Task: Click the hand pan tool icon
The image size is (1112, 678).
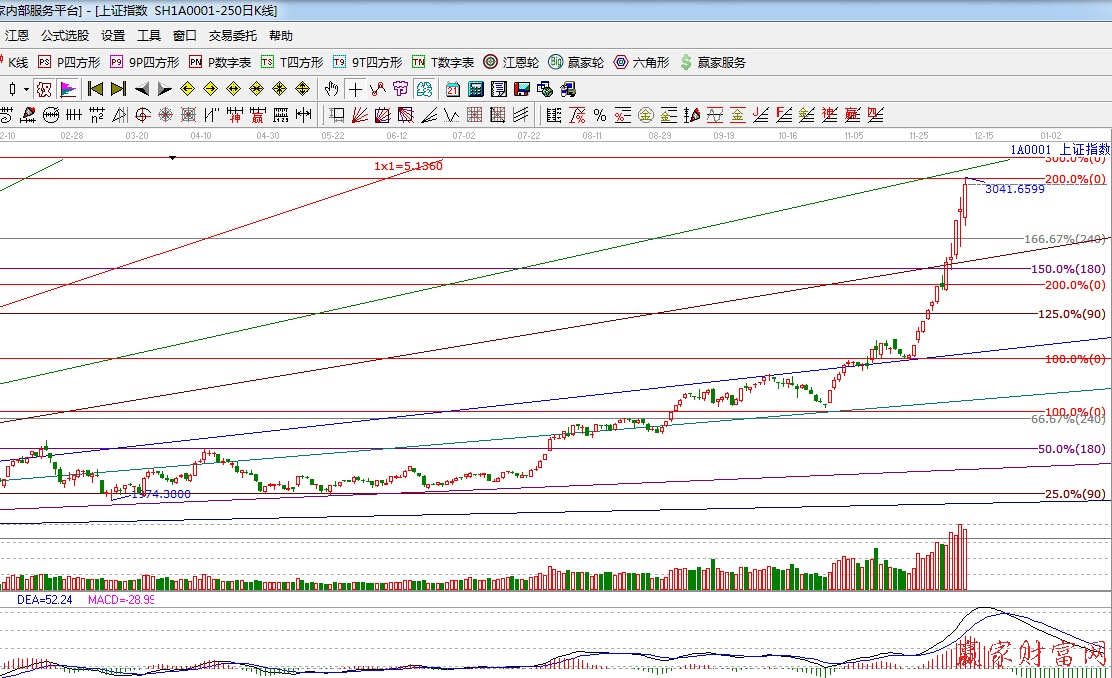Action: click(332, 89)
